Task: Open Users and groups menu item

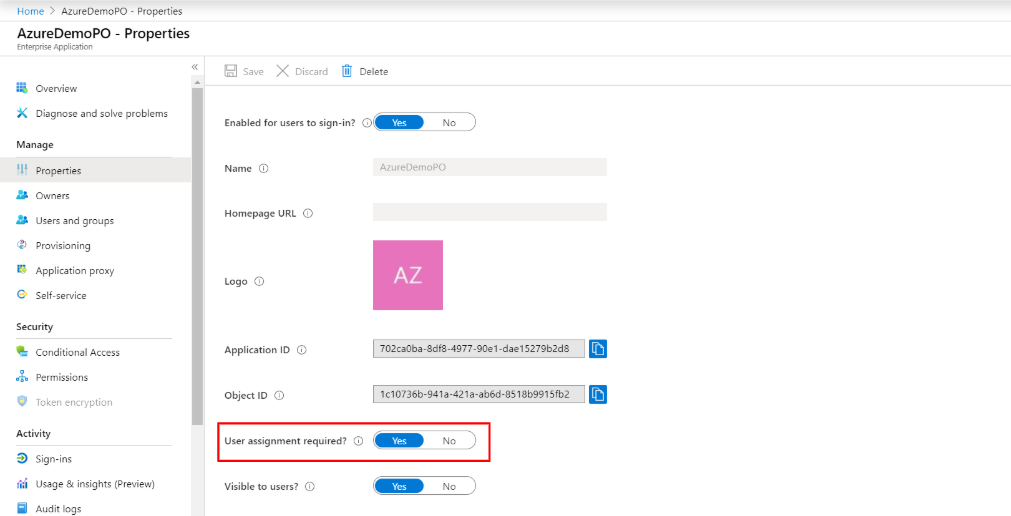Action: pyautogui.click(x=74, y=220)
